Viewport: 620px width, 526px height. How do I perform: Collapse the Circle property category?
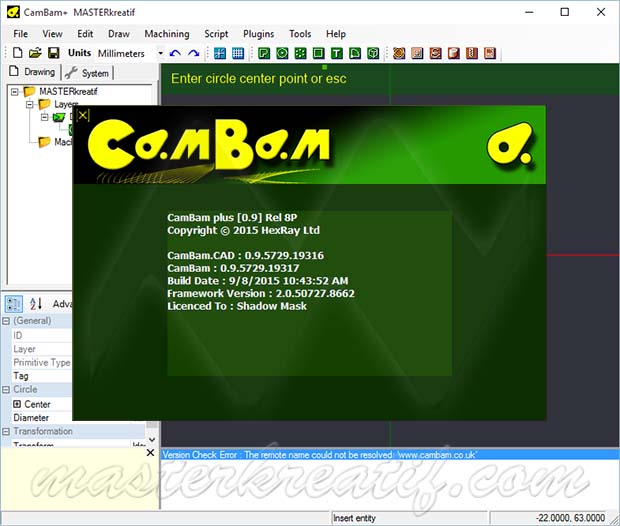[6, 390]
